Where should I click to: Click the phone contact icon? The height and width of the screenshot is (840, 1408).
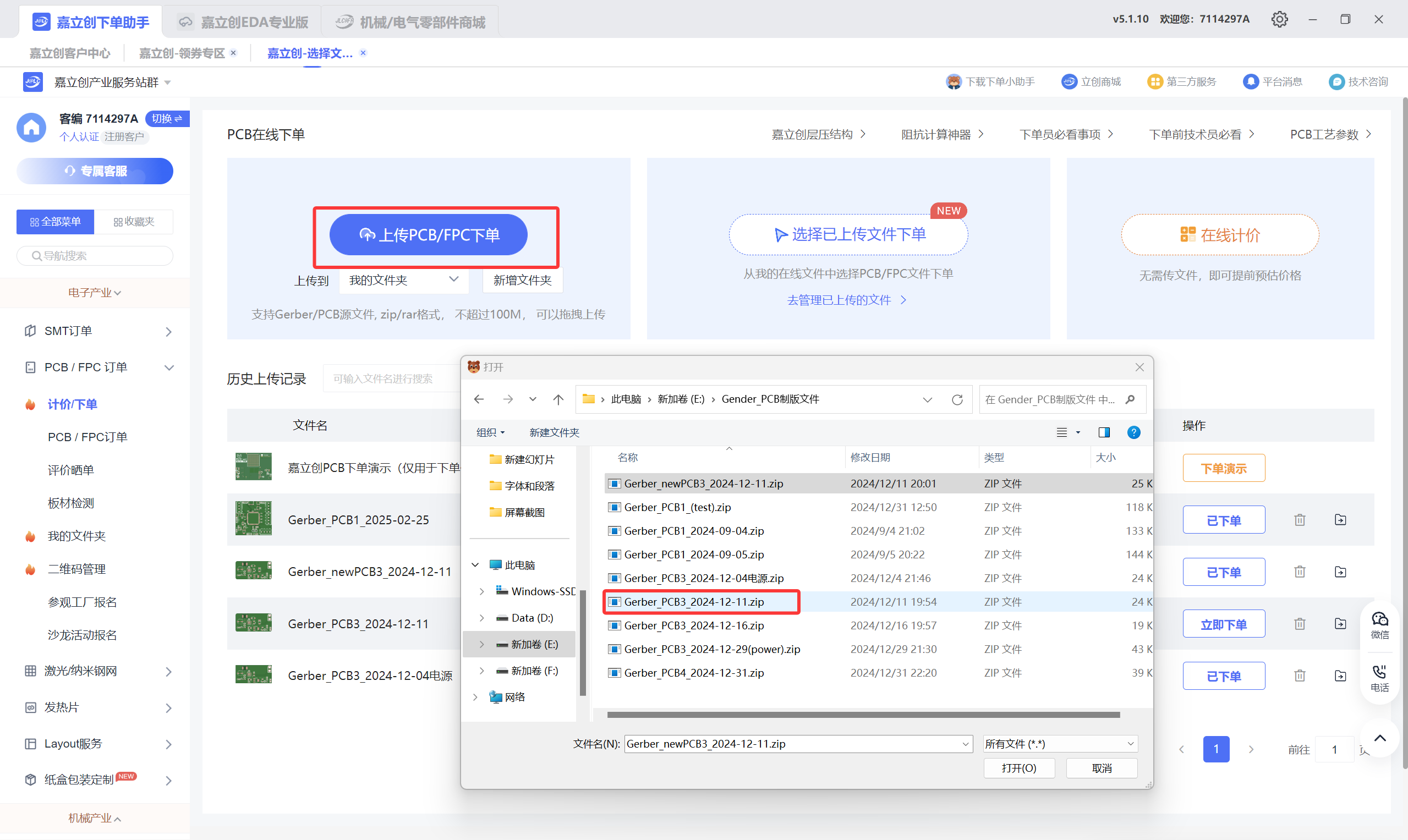(1379, 679)
